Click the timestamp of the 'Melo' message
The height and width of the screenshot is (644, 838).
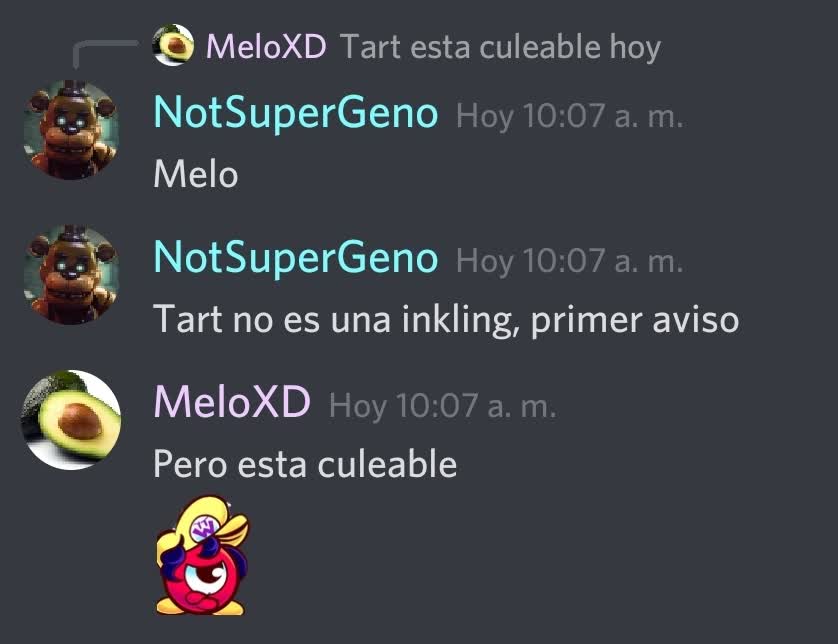tap(569, 116)
